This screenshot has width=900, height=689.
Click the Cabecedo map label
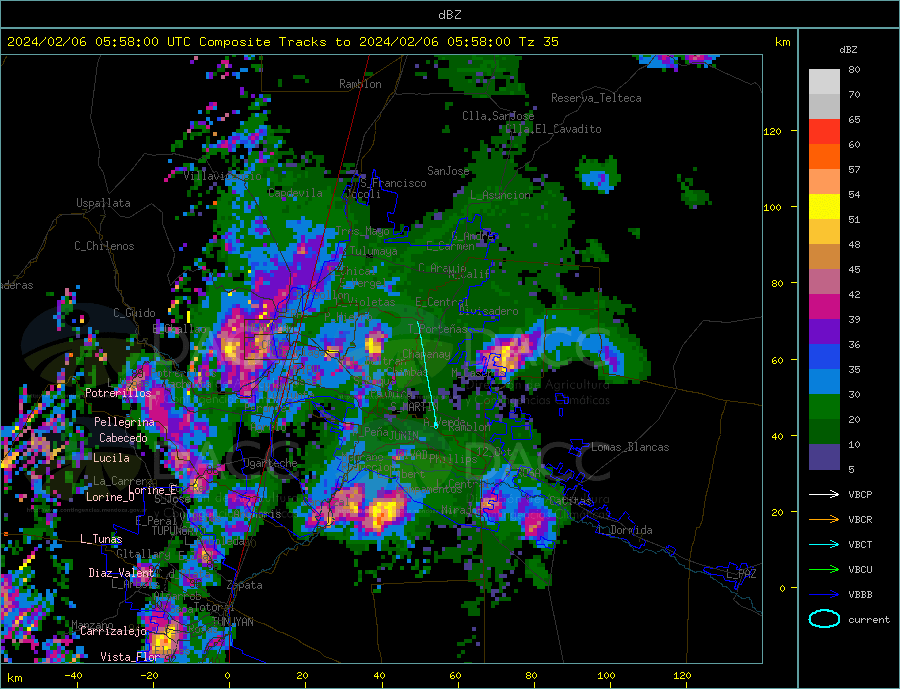(x=123, y=438)
